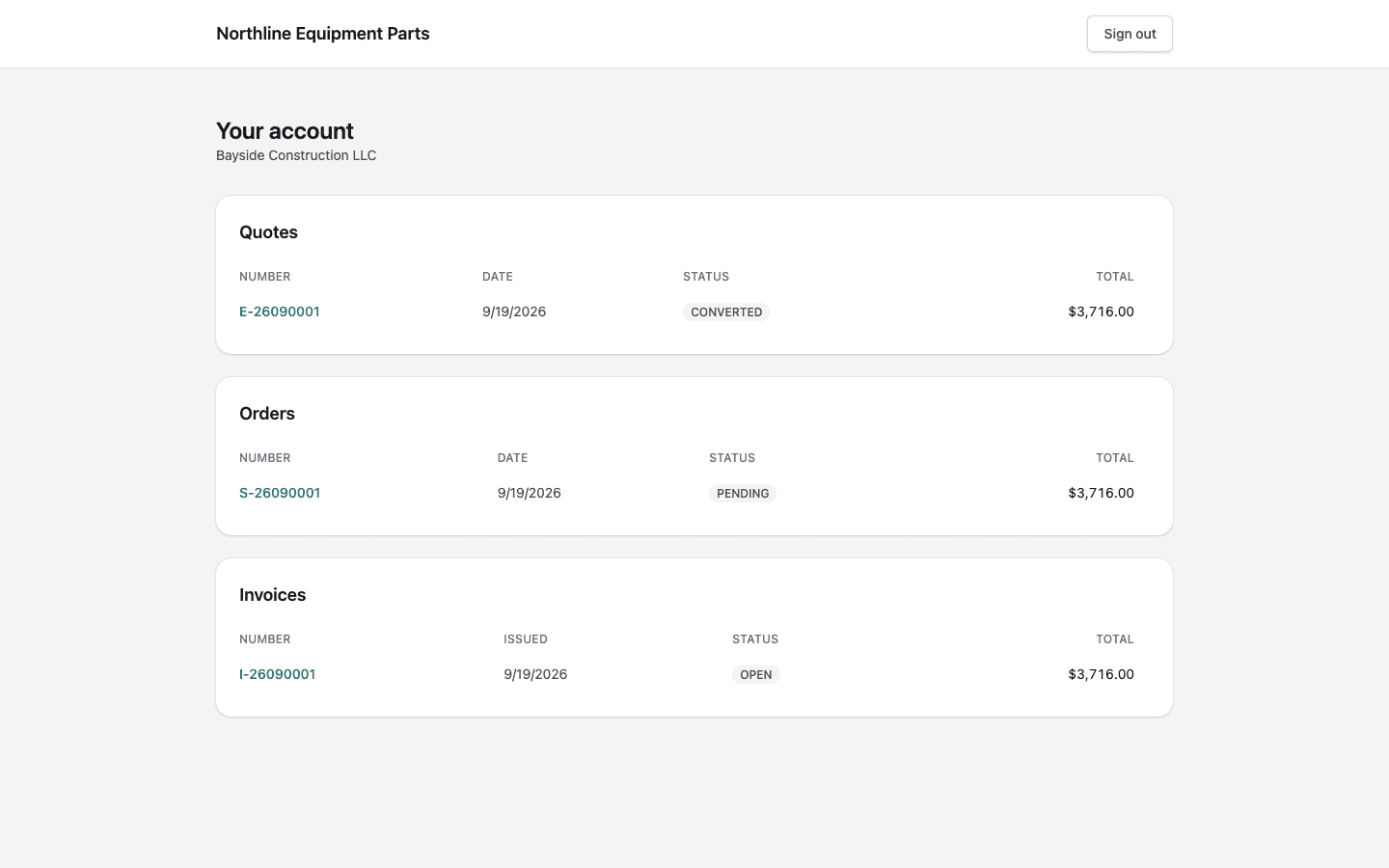Image resolution: width=1389 pixels, height=868 pixels.
Task: Select the PENDING status badge
Action: pos(743,494)
